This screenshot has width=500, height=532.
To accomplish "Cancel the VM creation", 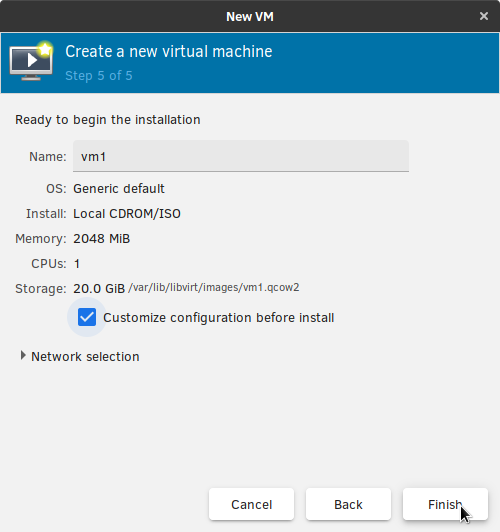I will [251, 504].
